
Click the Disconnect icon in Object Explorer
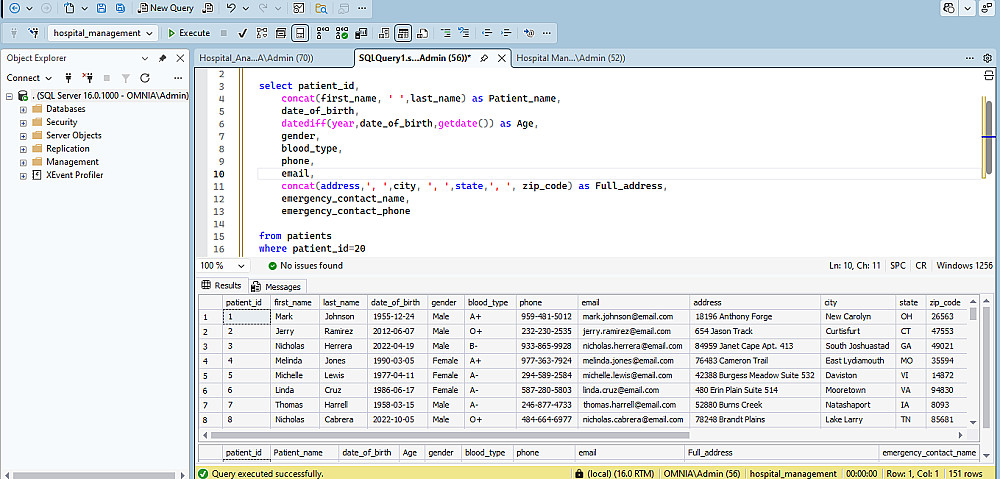(x=86, y=78)
